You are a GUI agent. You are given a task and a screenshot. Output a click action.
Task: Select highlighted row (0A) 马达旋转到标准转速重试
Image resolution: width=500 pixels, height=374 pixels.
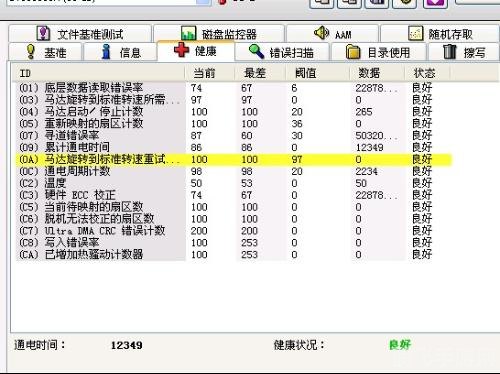pyautogui.click(x=233, y=159)
